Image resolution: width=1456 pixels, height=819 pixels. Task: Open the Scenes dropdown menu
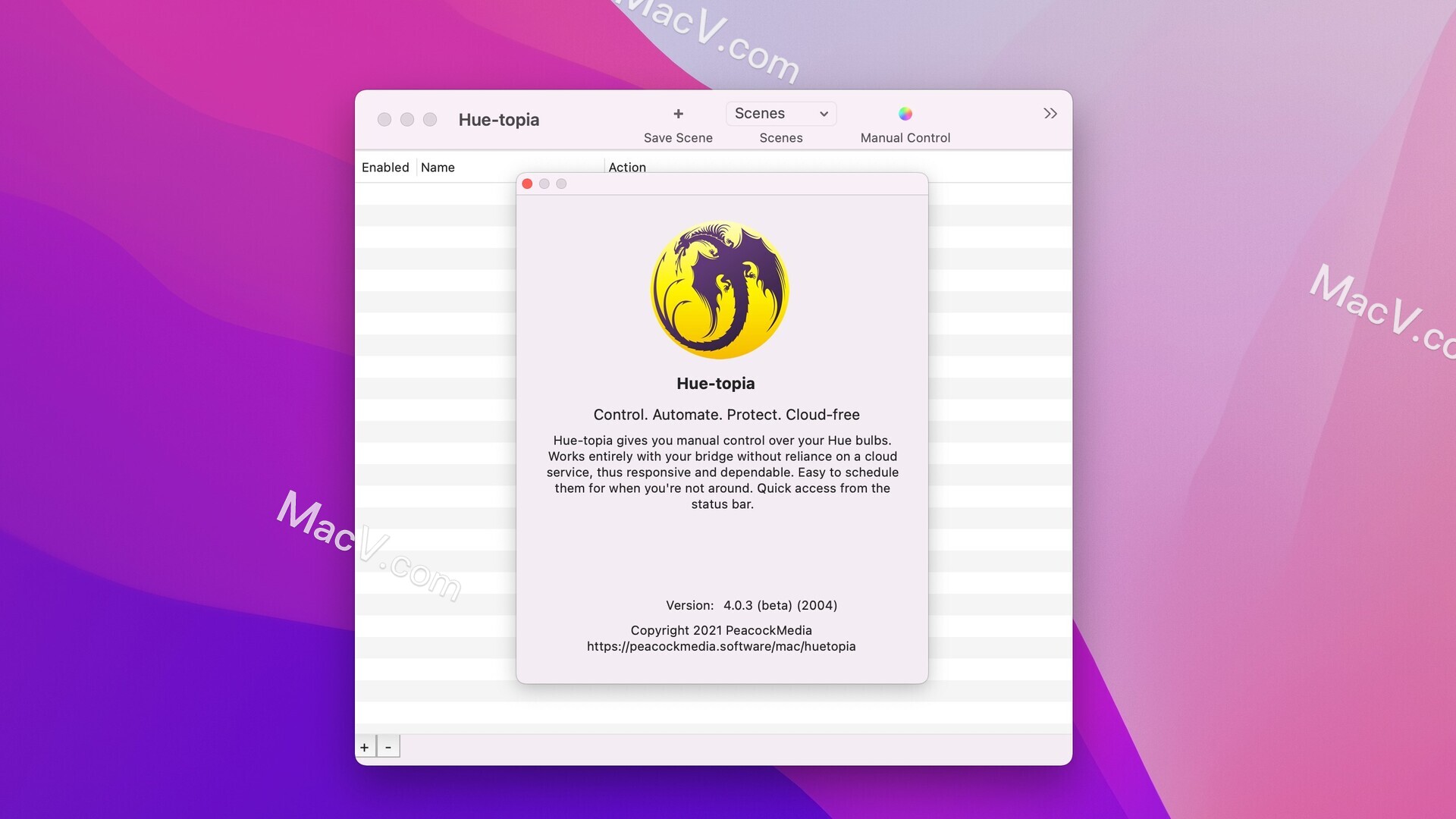pyautogui.click(x=781, y=114)
